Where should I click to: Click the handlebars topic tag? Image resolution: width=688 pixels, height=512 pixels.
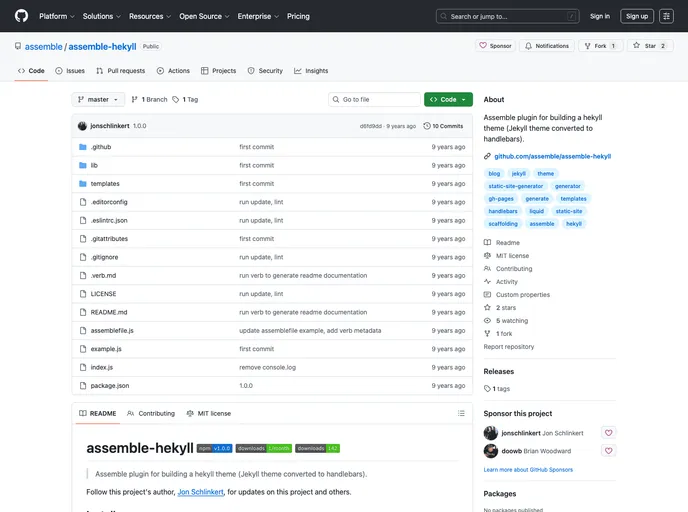point(503,211)
